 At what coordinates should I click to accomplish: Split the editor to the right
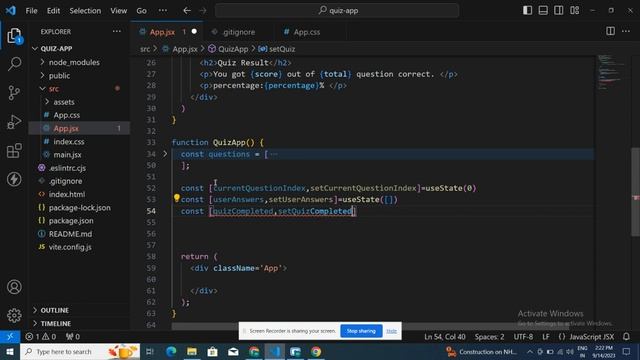click(x=610, y=31)
